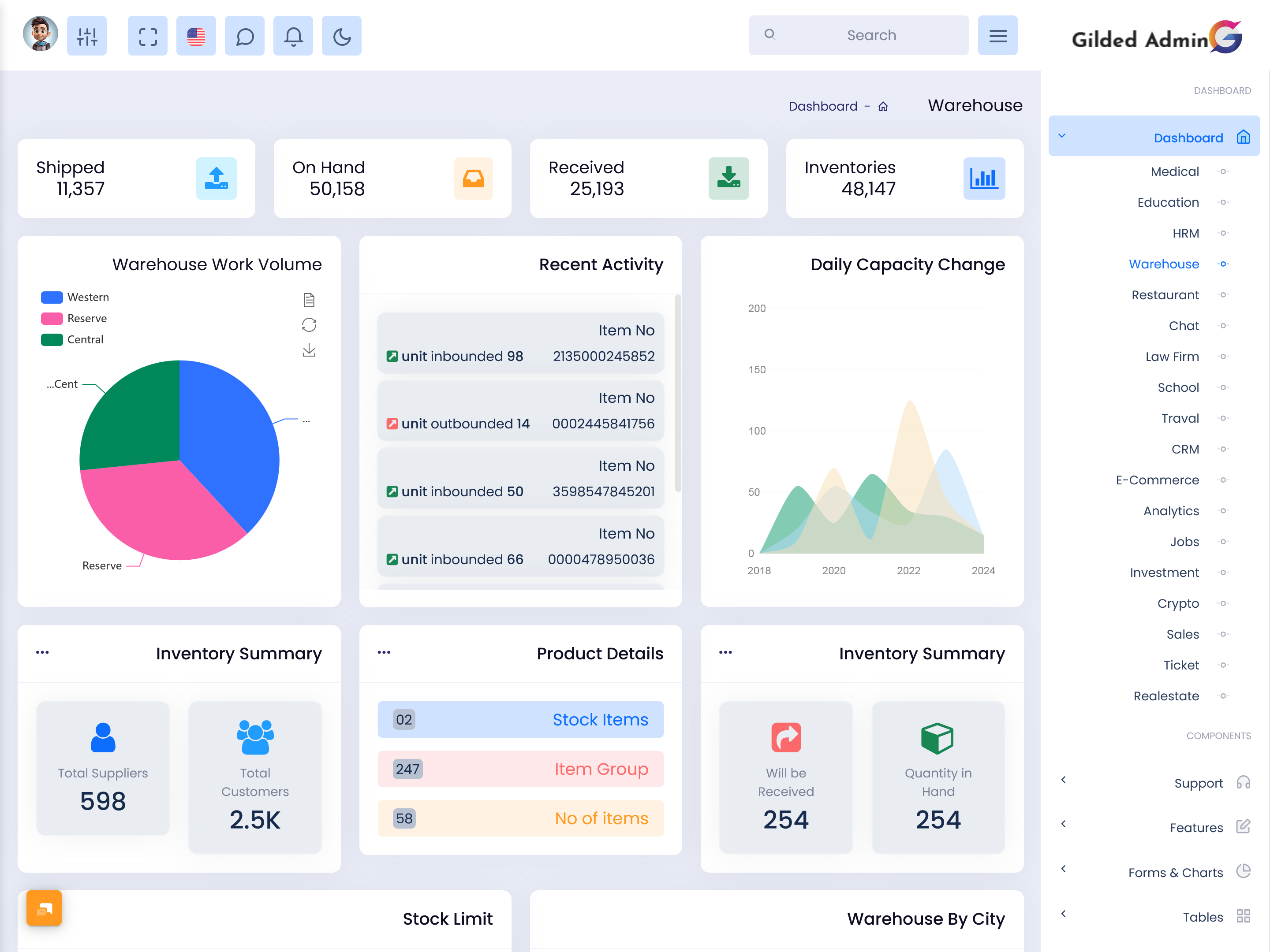Viewport: 1270px width, 952px height.
Task: Save pie chart as image download icon
Action: (x=309, y=350)
